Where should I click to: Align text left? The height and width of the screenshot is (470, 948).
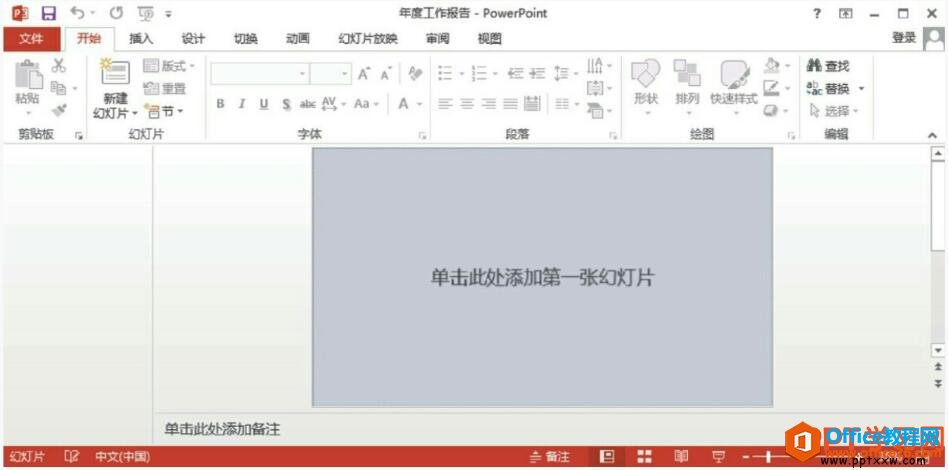tap(445, 104)
